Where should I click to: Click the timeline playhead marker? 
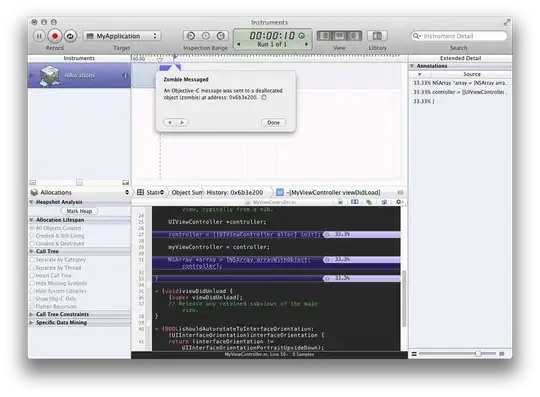(x=160, y=60)
